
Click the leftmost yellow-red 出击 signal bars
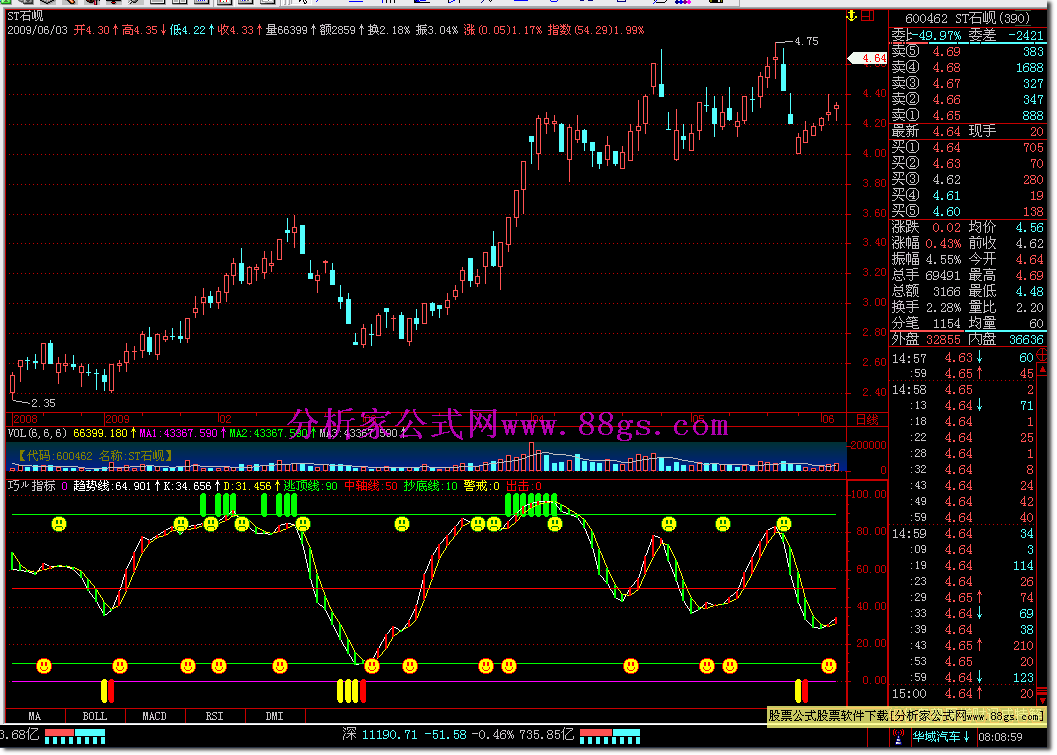(x=107, y=691)
